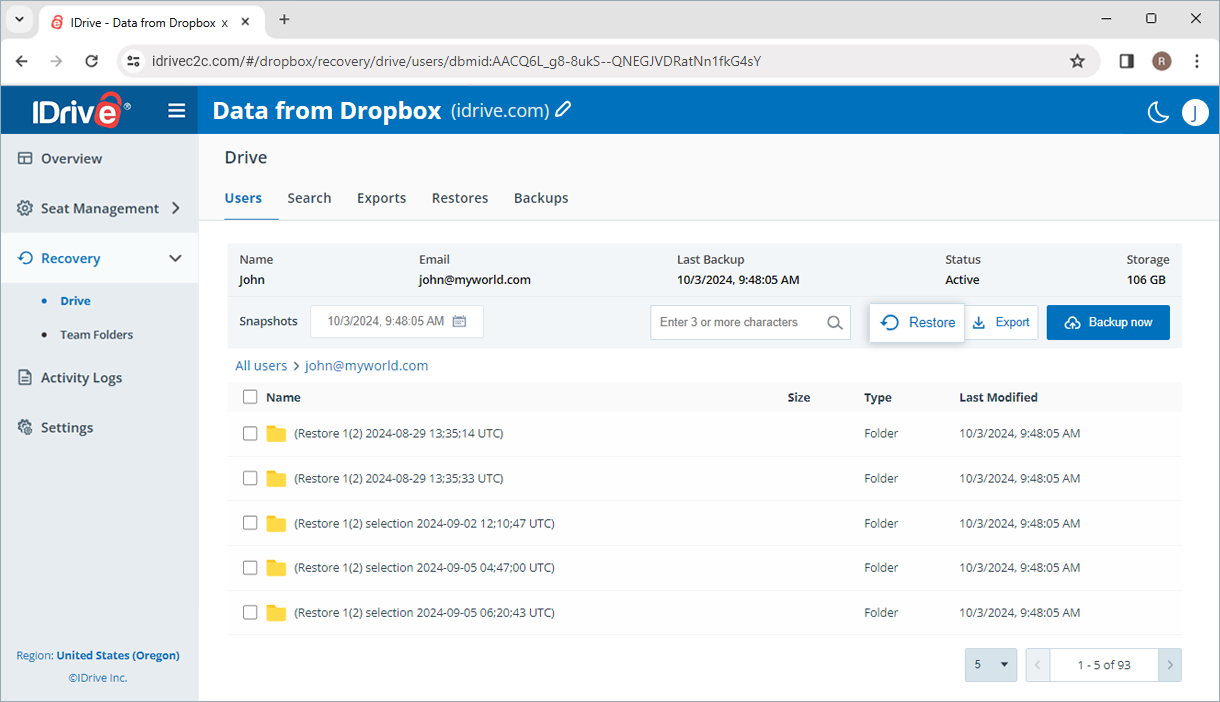Open the Snapshots date picker field
This screenshot has width=1220, height=702.
397,322
